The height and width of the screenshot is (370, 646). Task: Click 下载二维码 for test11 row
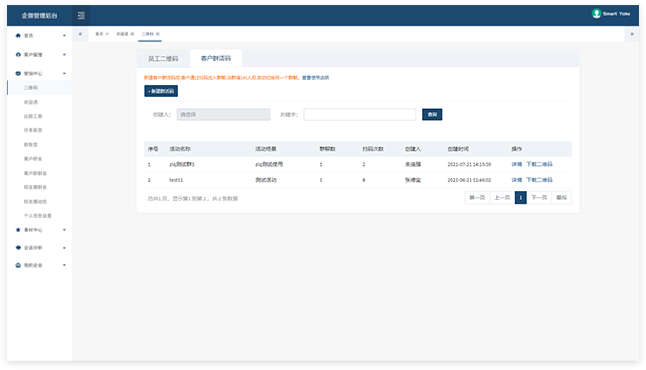(539, 180)
